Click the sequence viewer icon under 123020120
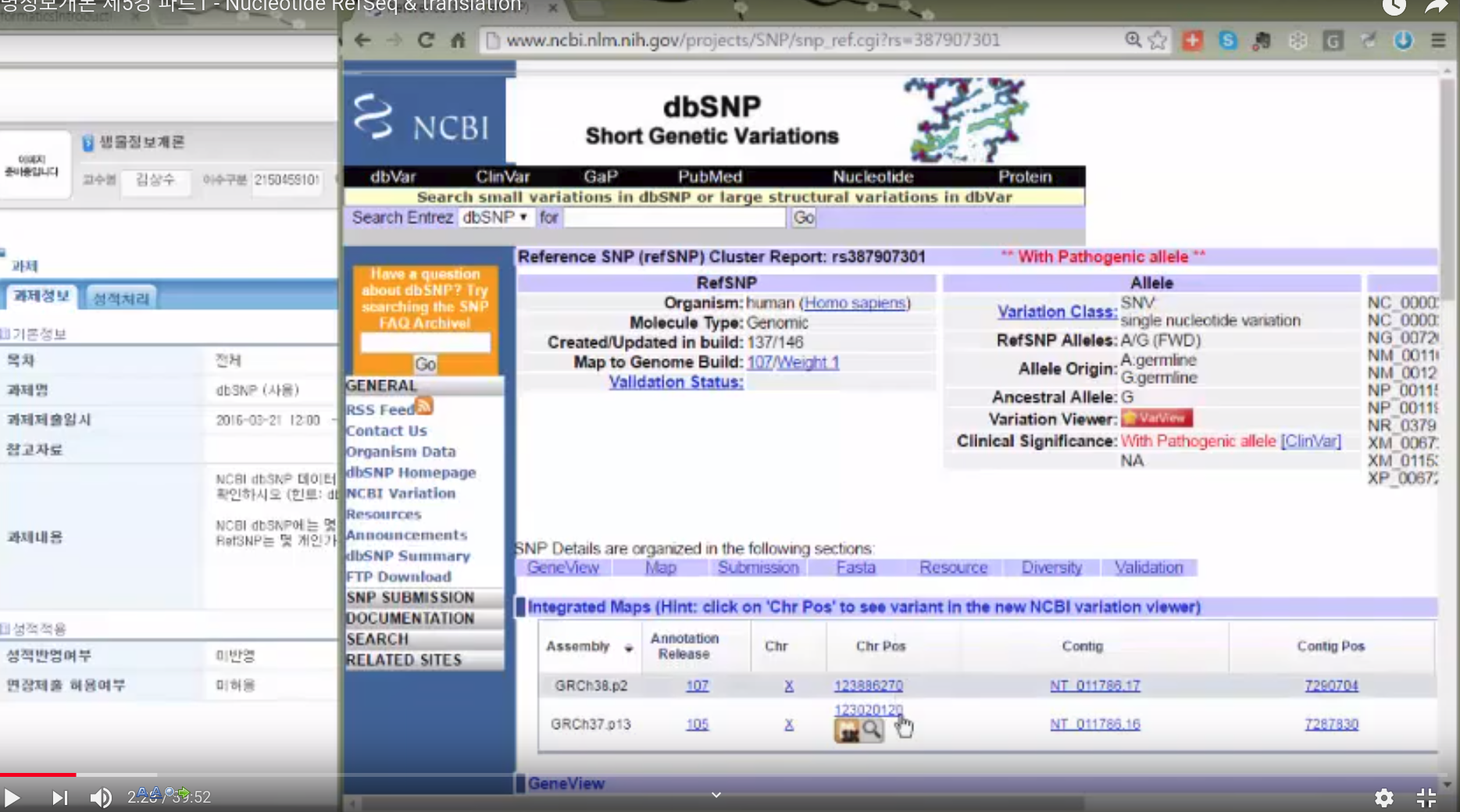This screenshot has width=1460, height=812. (847, 731)
